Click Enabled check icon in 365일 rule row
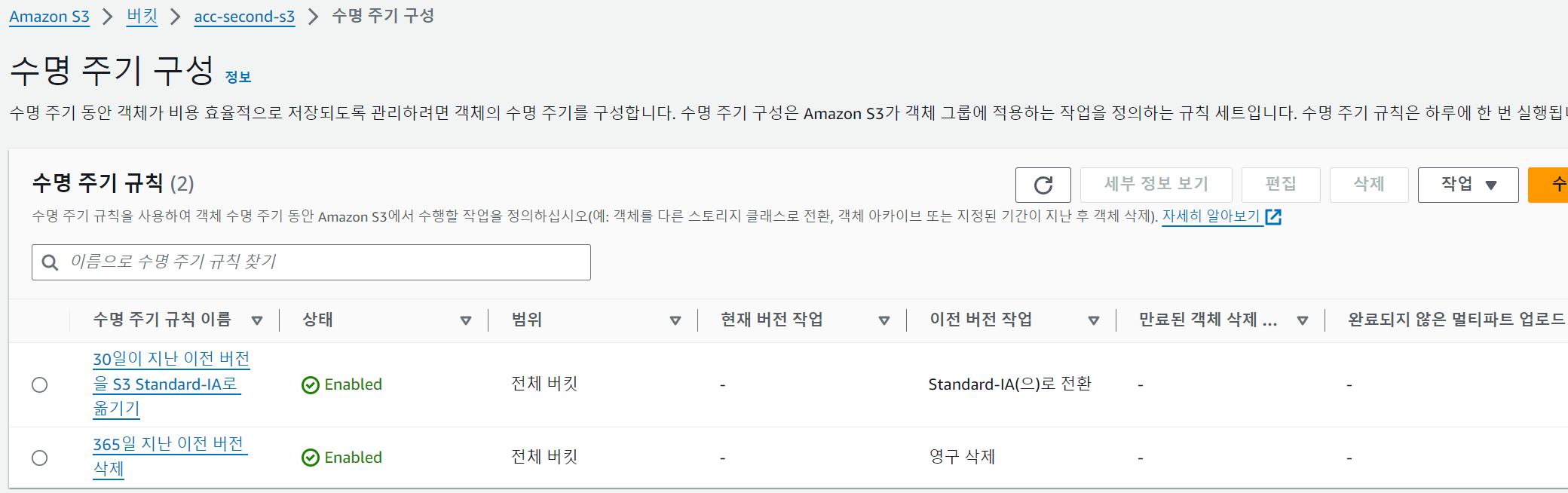This screenshot has height=493, width=1568. coord(310,458)
